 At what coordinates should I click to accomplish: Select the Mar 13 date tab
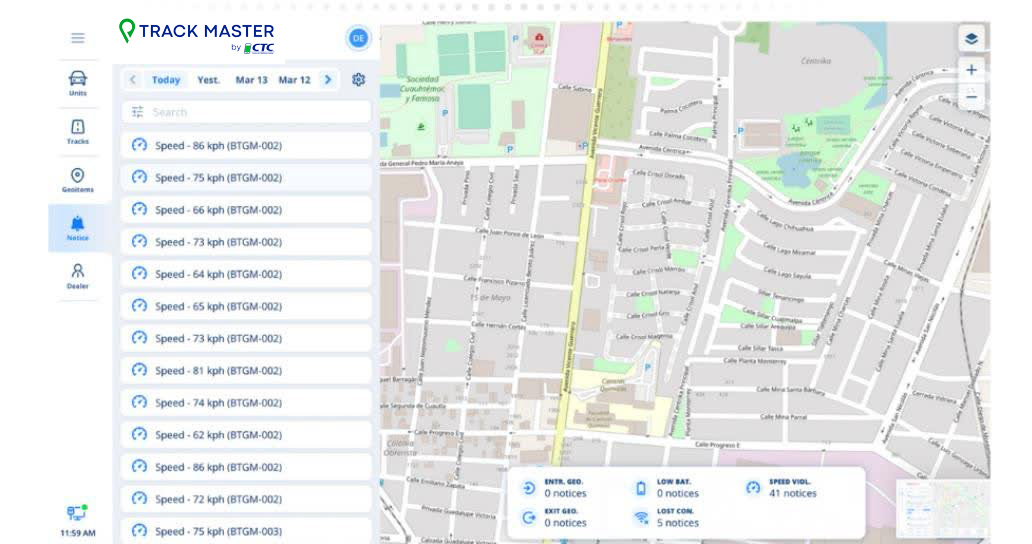251,80
